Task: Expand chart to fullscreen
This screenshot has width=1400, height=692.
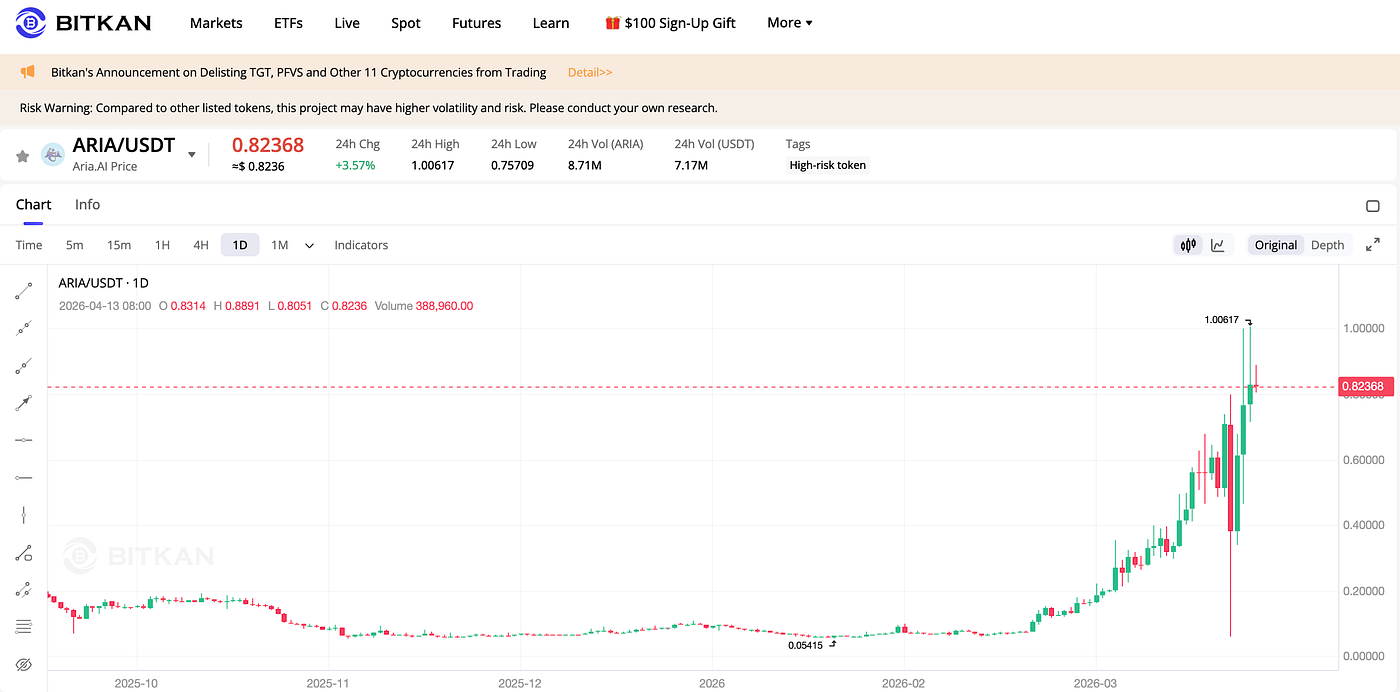Action: [1373, 245]
